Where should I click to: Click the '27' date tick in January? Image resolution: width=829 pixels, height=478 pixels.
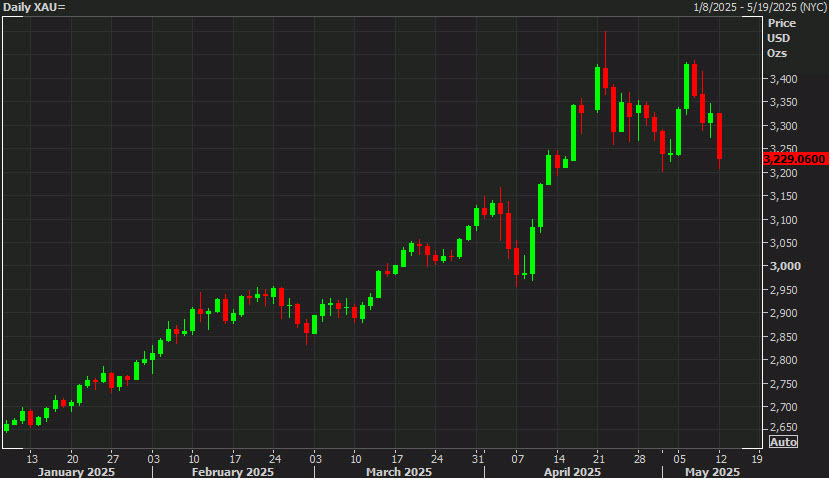click(113, 458)
